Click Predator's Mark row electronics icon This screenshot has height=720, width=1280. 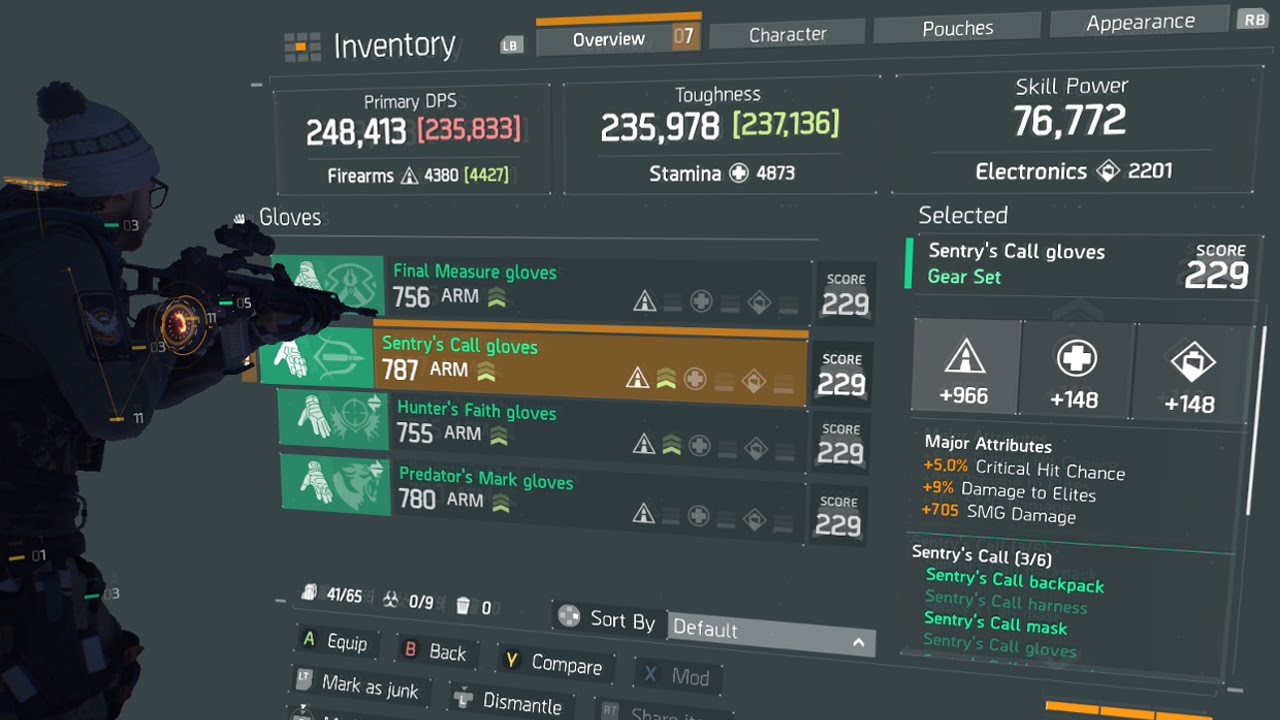tap(756, 519)
